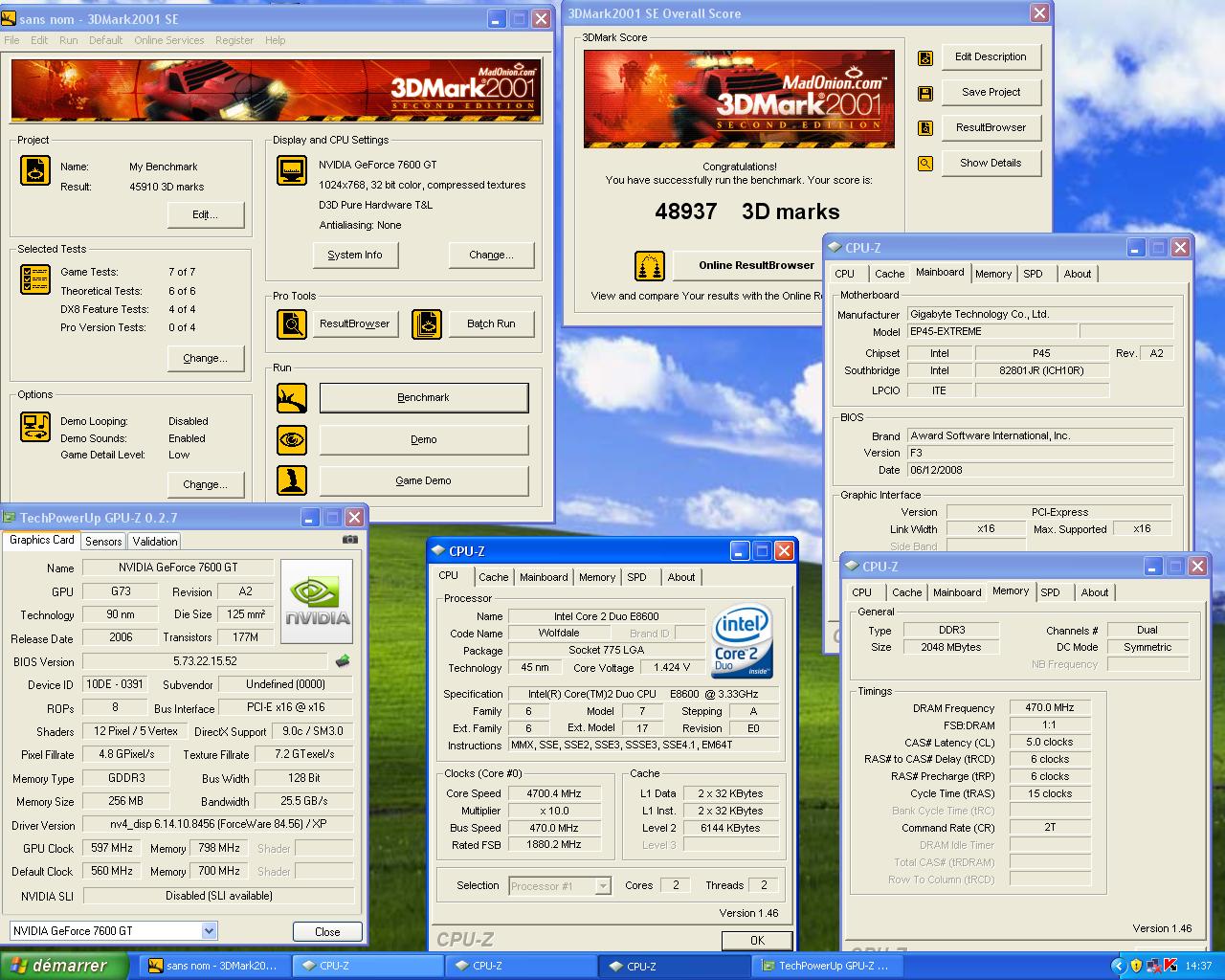Viewport: 1225px width, 980px height.
Task: Click the Demo eye icon
Action: tap(292, 440)
